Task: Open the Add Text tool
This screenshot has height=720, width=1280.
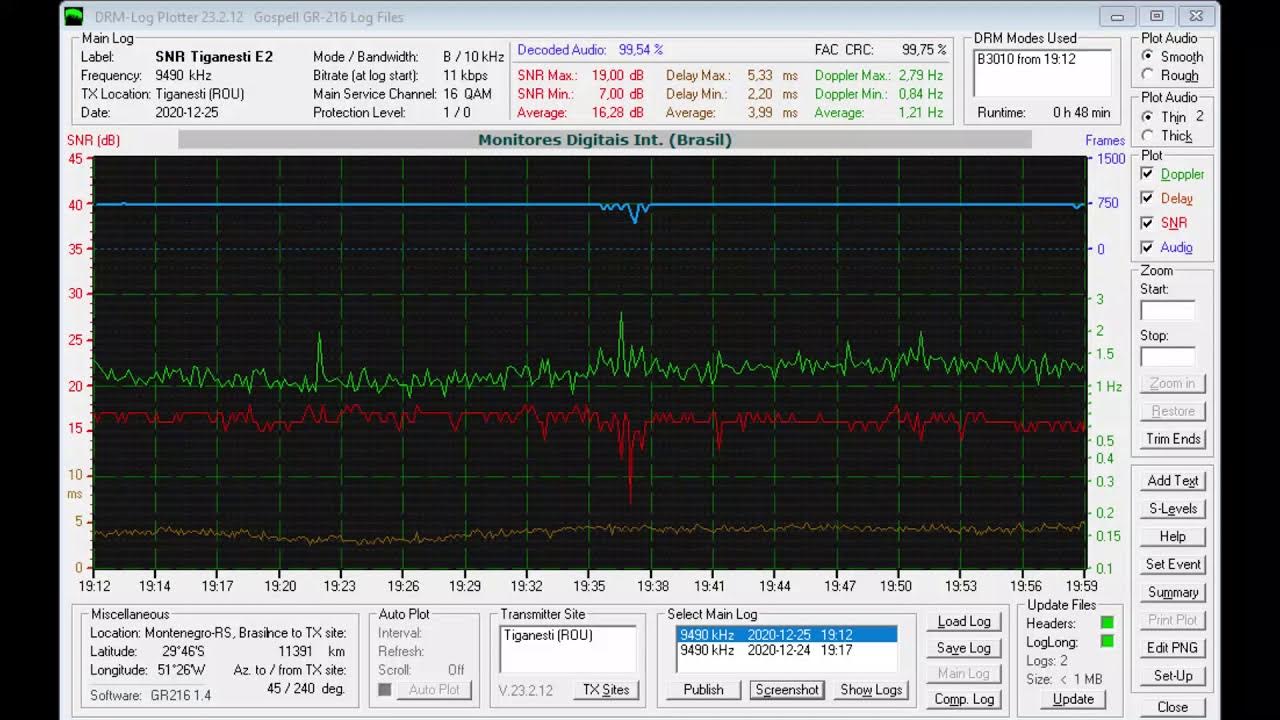Action: pyautogui.click(x=1173, y=481)
